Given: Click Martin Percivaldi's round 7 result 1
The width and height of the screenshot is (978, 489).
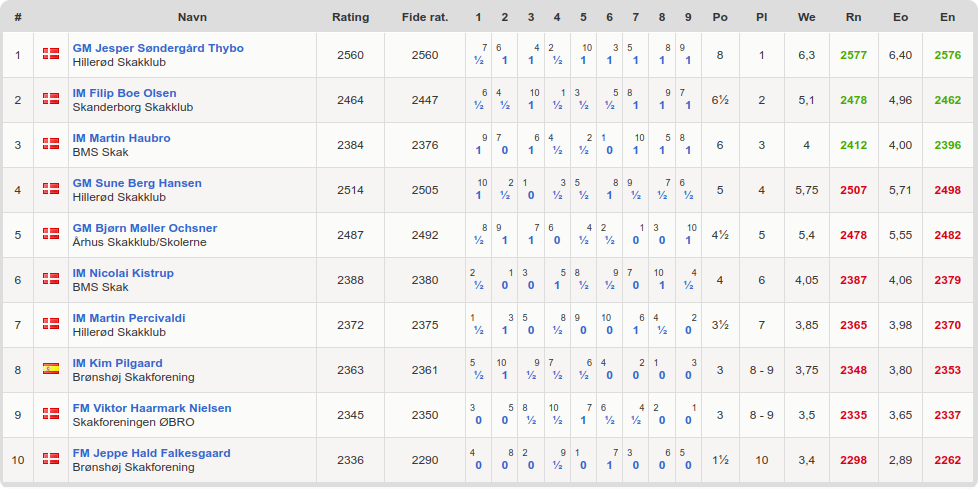Looking at the screenshot, I should tap(636, 330).
